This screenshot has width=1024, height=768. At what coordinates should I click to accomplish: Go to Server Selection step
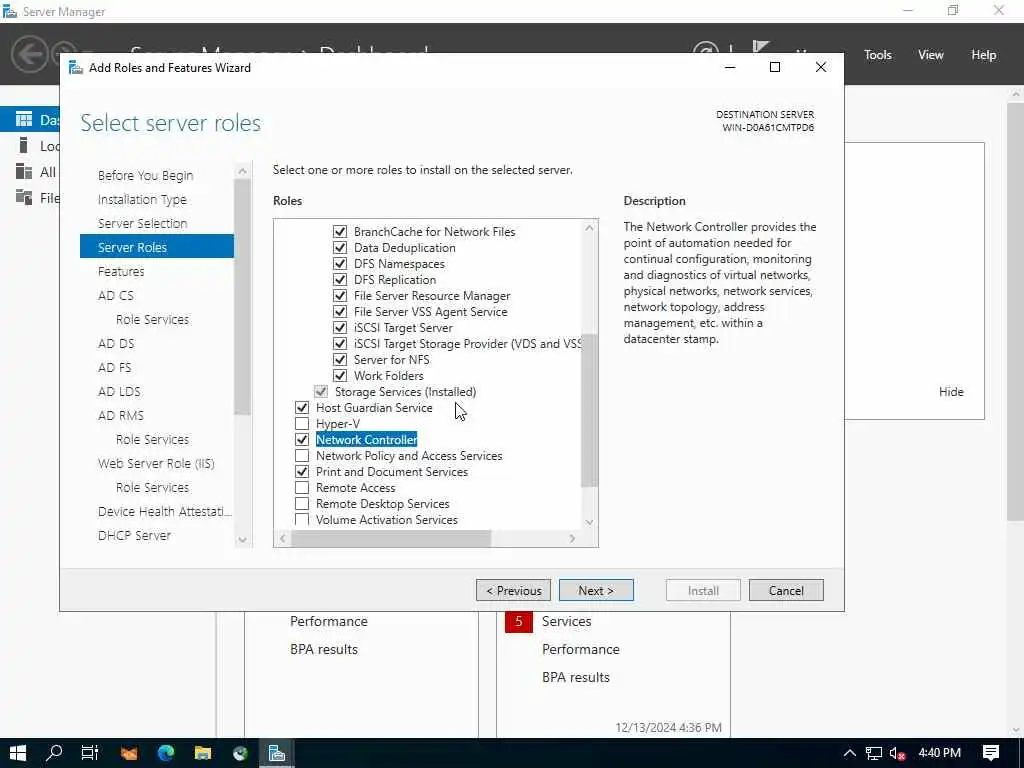click(x=142, y=223)
